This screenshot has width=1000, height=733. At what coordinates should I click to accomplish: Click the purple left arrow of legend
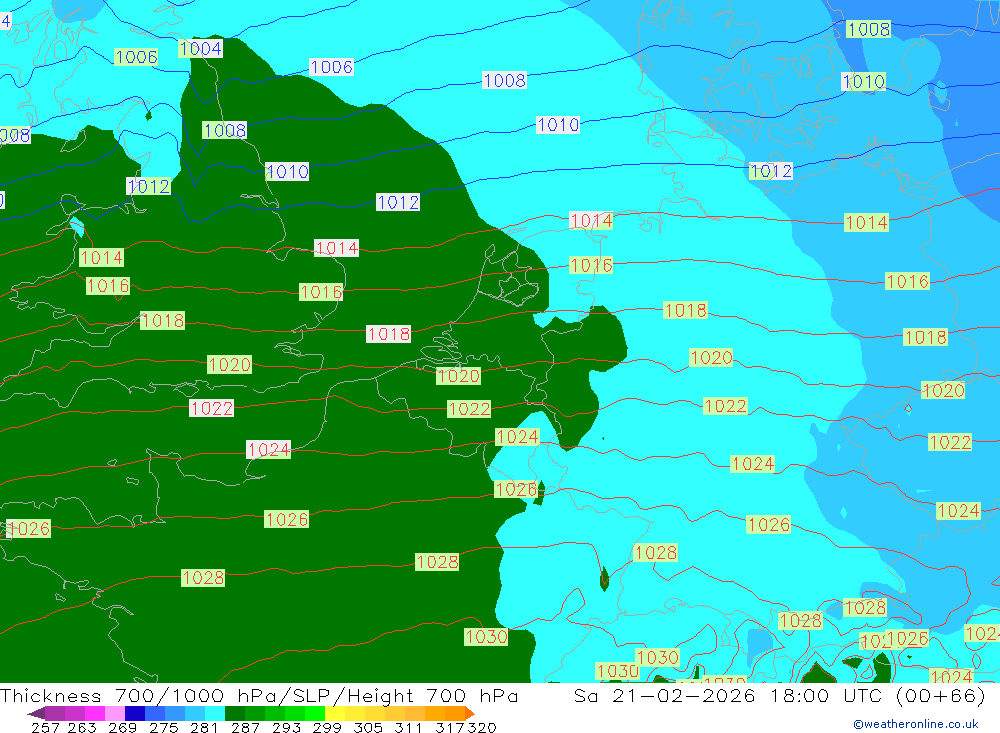point(36,713)
